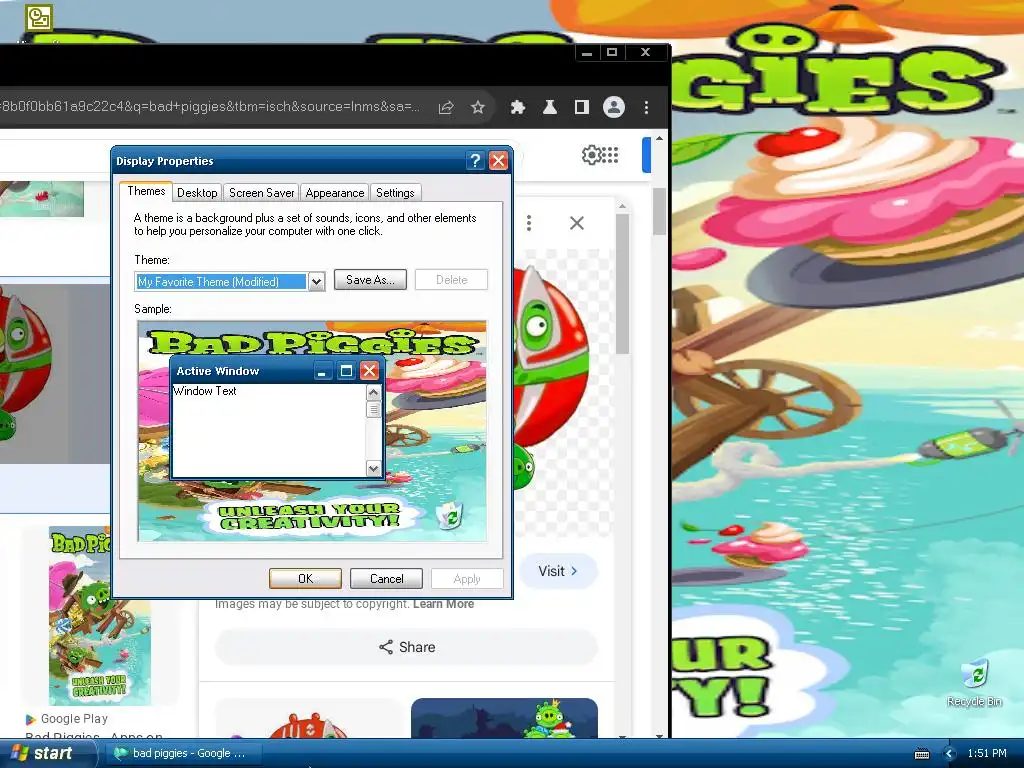
Task: Open Recycle Bin on desktop
Action: tap(974, 684)
